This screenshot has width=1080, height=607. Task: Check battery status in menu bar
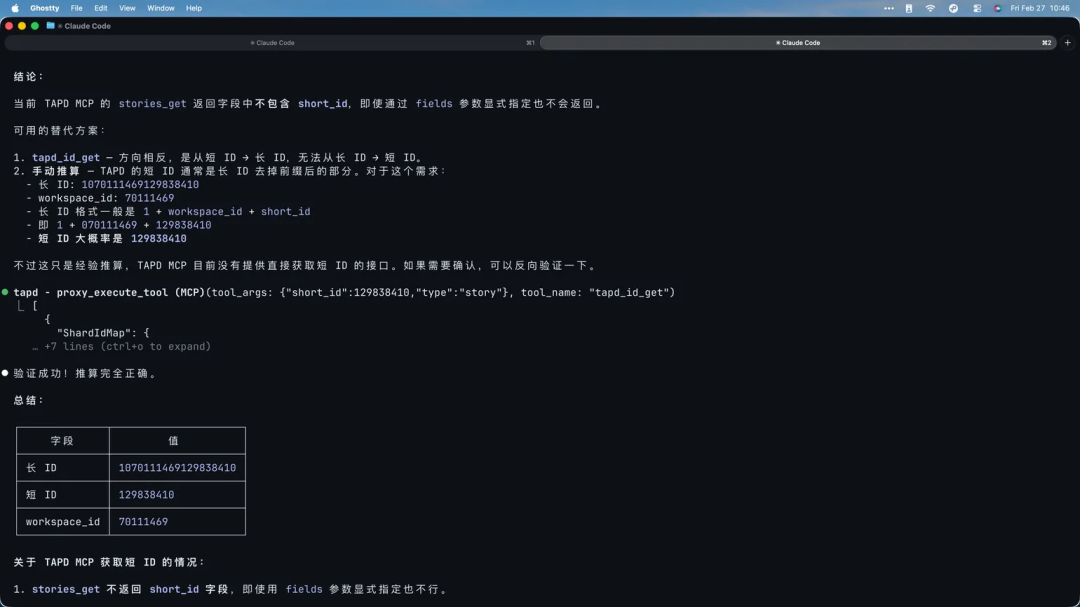[x=908, y=7]
